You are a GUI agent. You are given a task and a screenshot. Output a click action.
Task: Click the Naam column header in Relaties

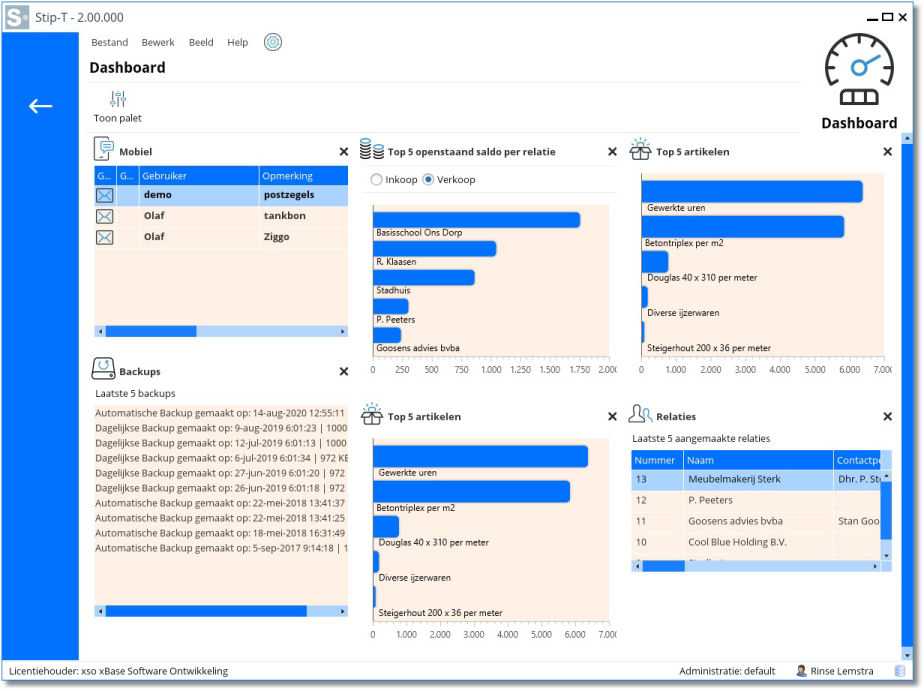757,460
